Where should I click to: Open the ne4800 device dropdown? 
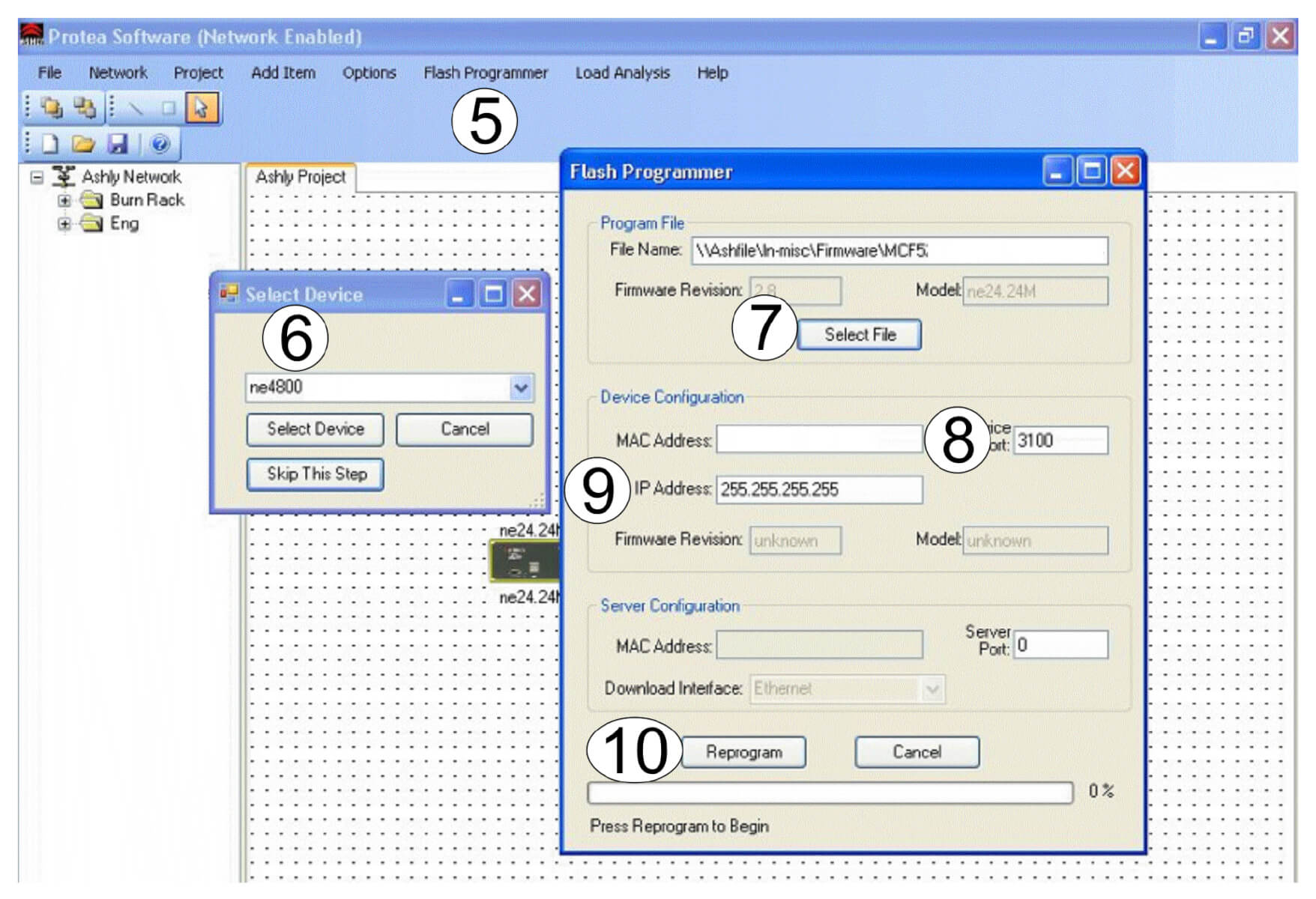point(520,388)
